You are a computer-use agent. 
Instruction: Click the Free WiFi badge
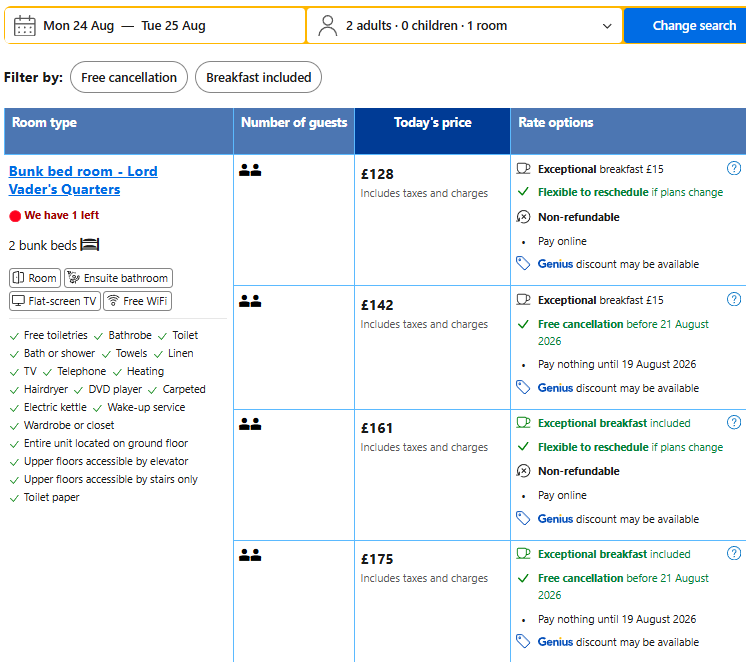click(137, 301)
